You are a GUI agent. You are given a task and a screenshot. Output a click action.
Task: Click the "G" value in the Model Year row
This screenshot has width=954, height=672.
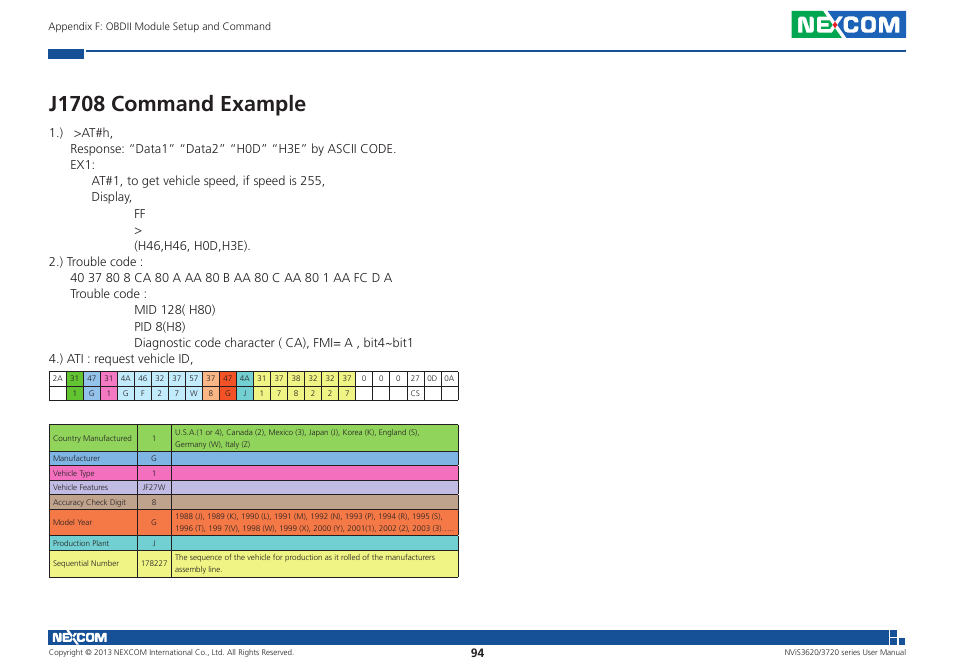(154, 522)
